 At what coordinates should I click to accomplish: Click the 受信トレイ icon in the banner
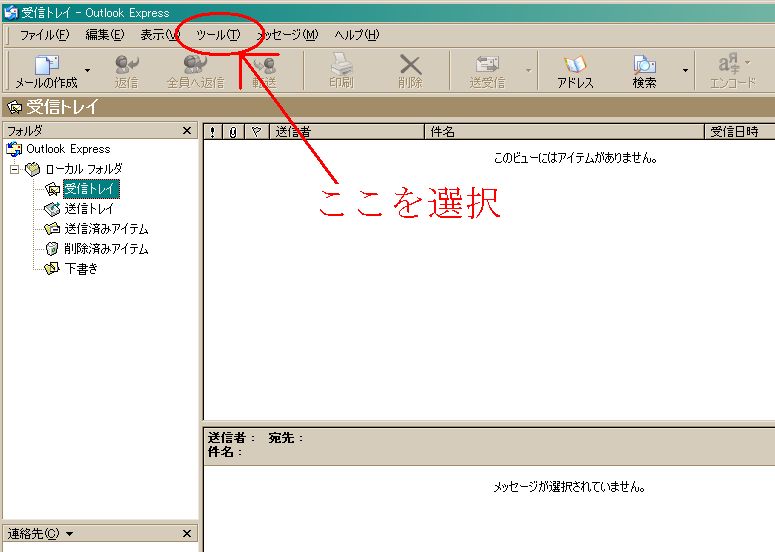14,107
